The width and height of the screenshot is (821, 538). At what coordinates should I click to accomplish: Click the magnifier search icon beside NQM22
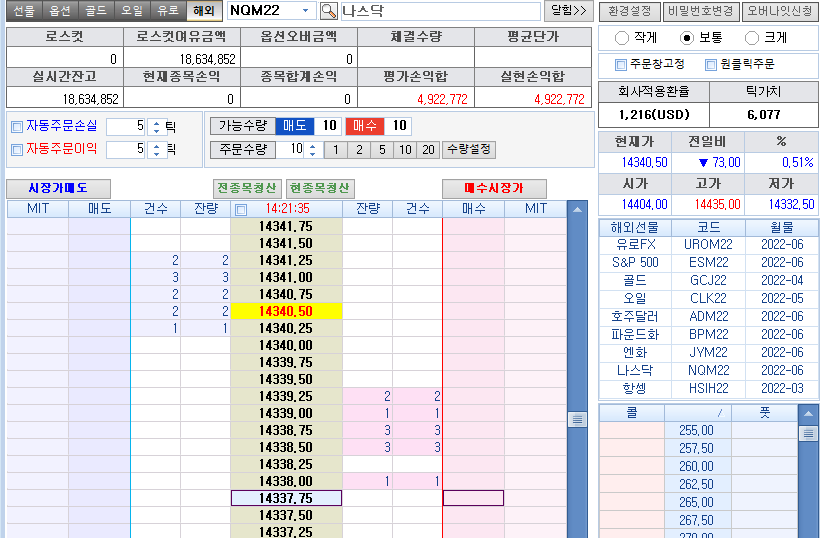(329, 11)
